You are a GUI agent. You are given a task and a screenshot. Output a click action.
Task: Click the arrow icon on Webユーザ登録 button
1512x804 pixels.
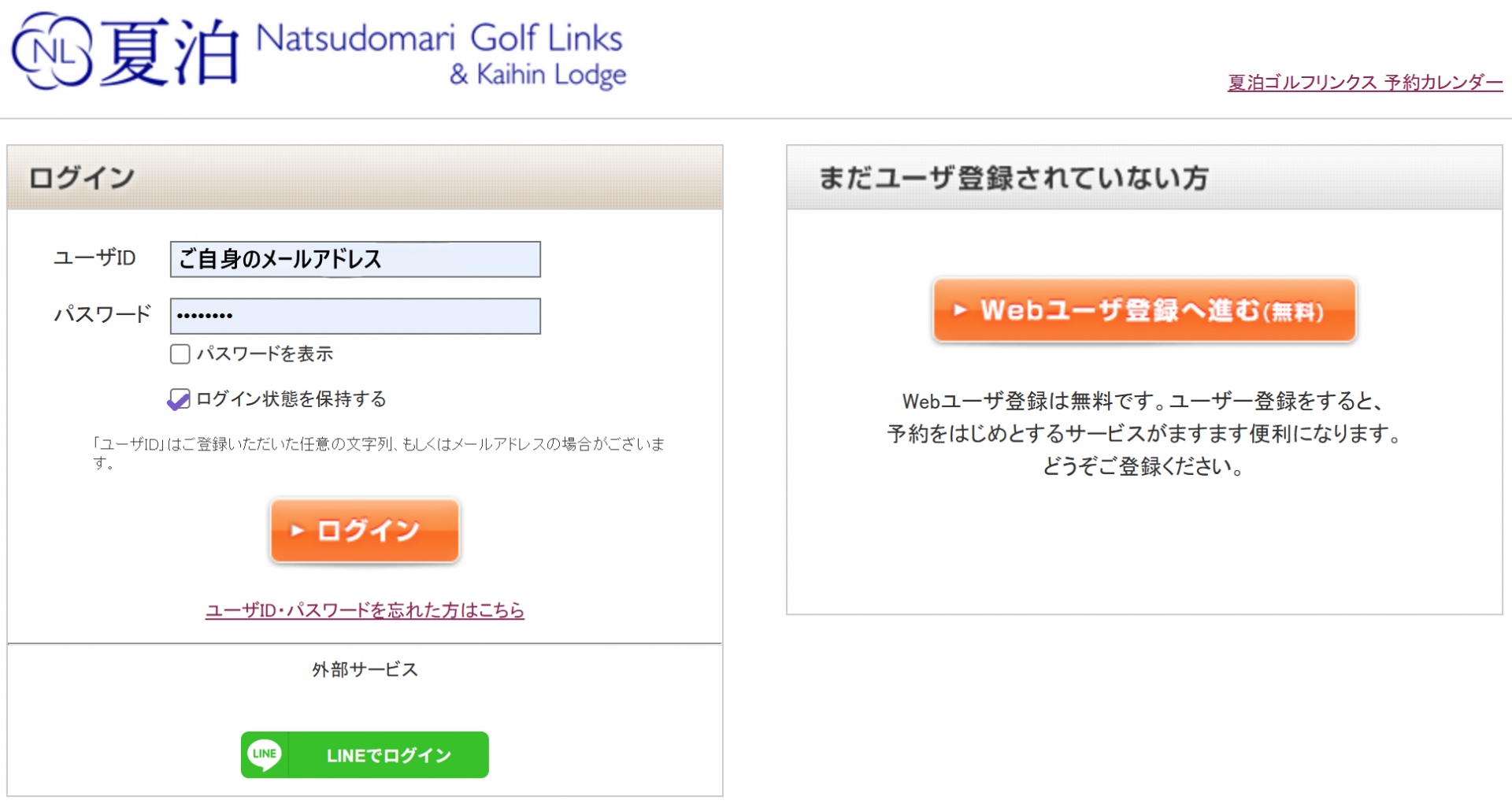point(960,310)
